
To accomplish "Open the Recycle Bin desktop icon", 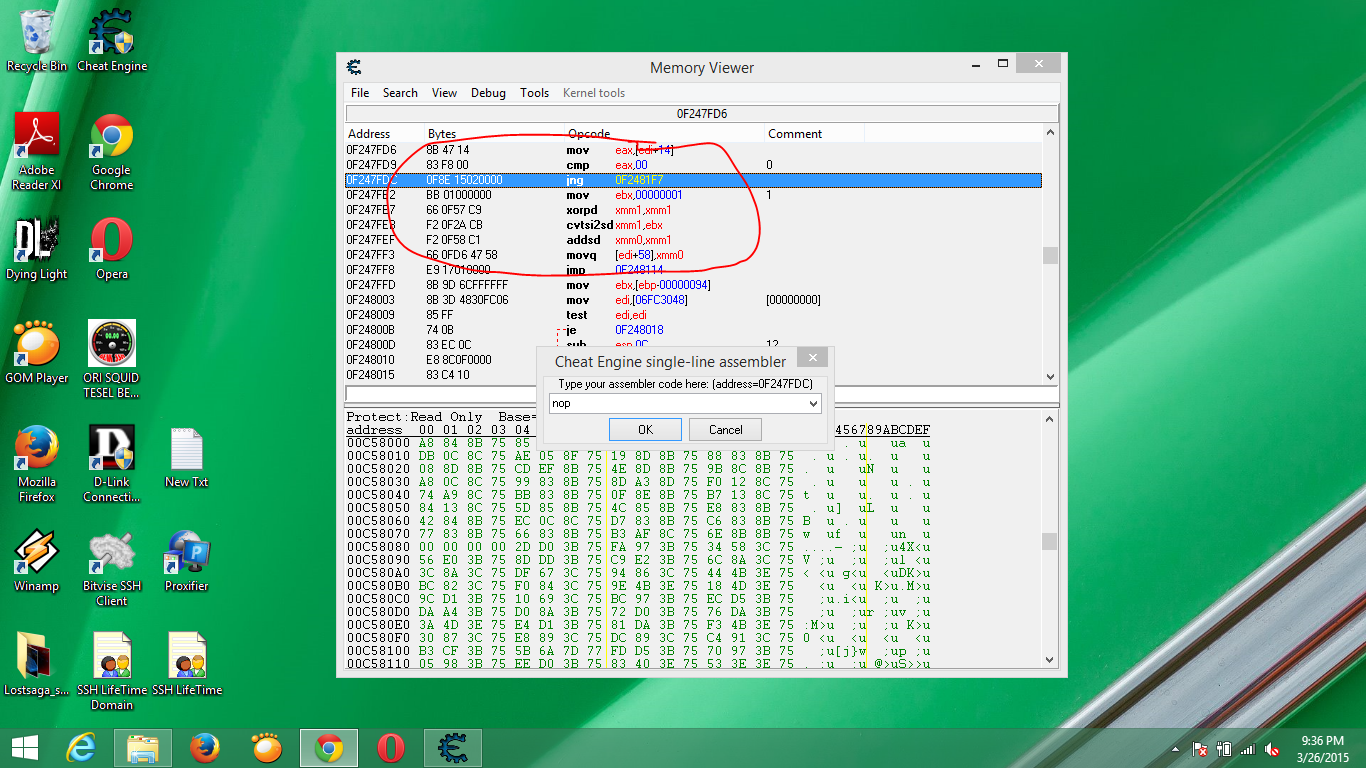I will click(37, 41).
